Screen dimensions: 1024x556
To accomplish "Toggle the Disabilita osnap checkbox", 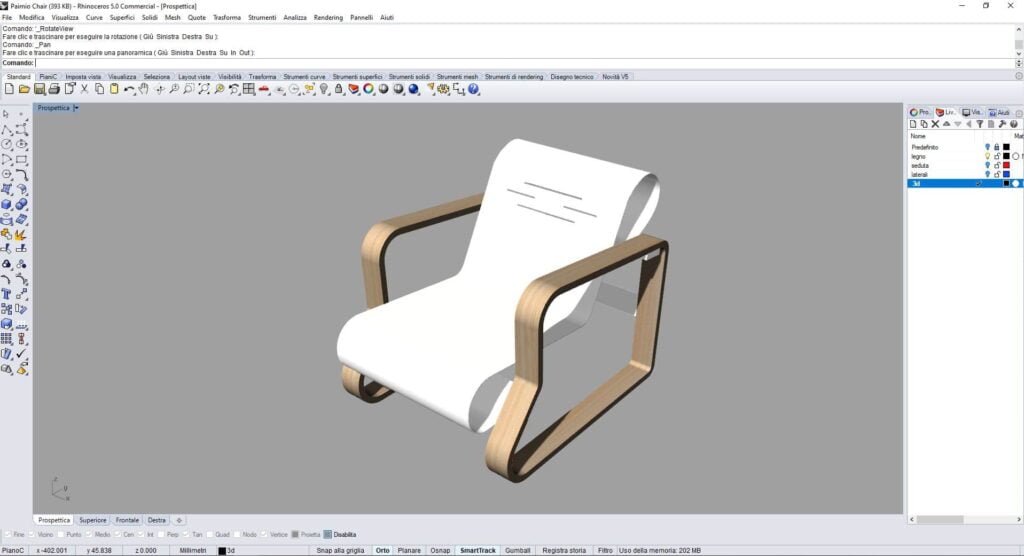I will coord(328,534).
